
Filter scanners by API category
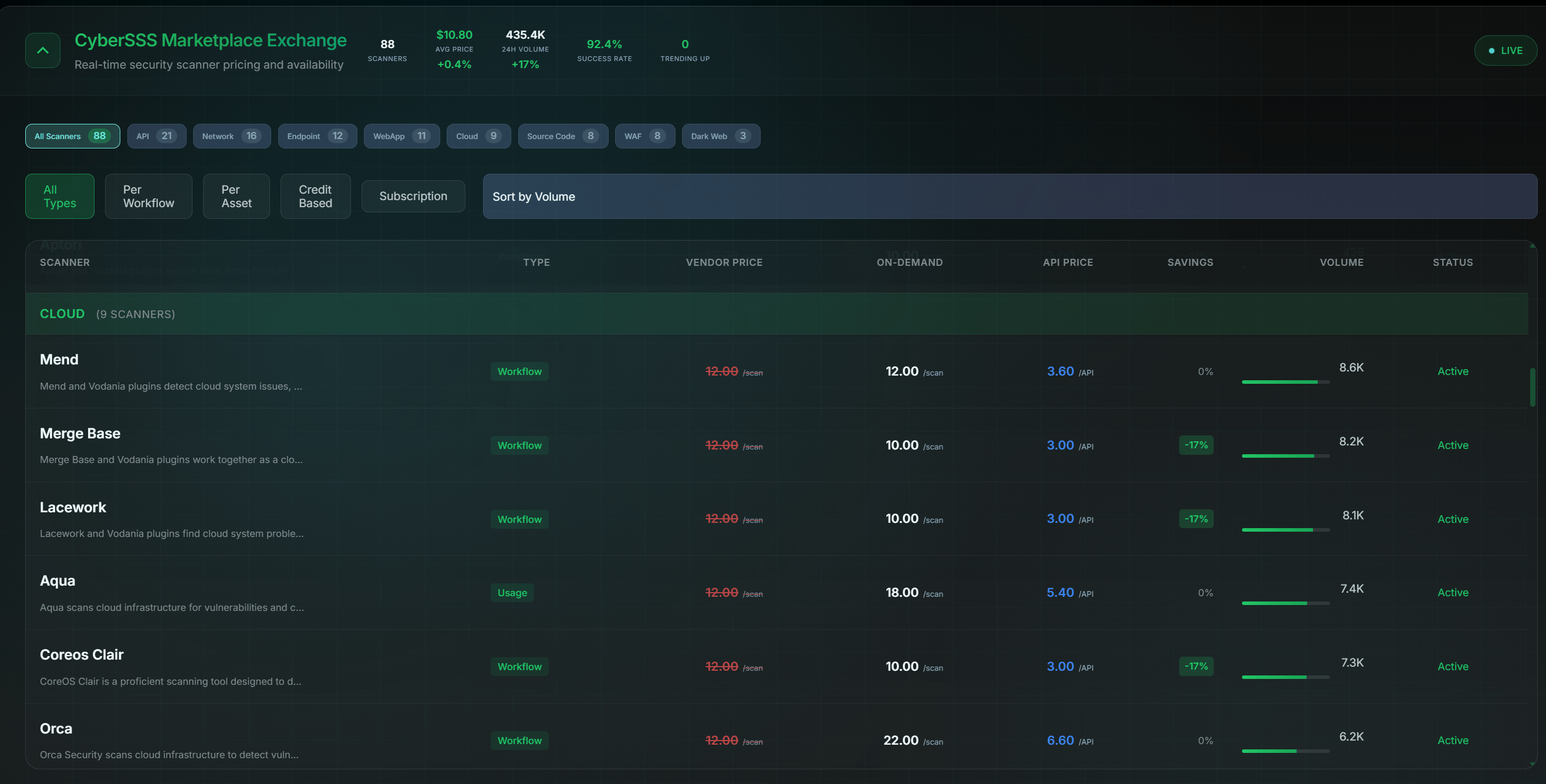157,136
